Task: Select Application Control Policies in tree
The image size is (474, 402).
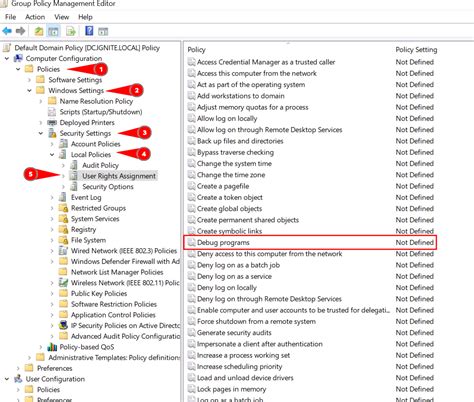Action: (113, 315)
